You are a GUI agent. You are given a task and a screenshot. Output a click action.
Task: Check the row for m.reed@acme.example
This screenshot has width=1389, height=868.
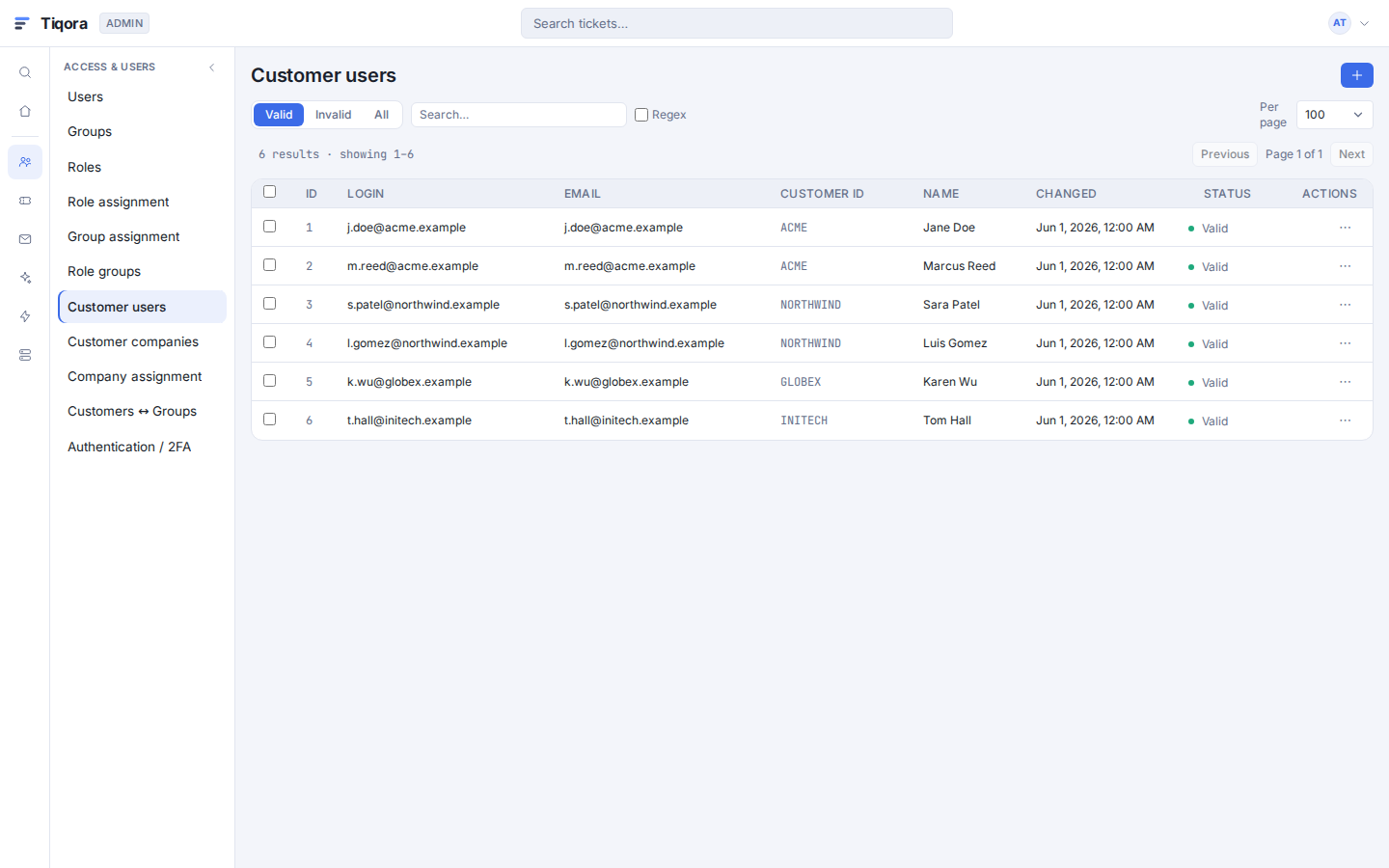(270, 265)
